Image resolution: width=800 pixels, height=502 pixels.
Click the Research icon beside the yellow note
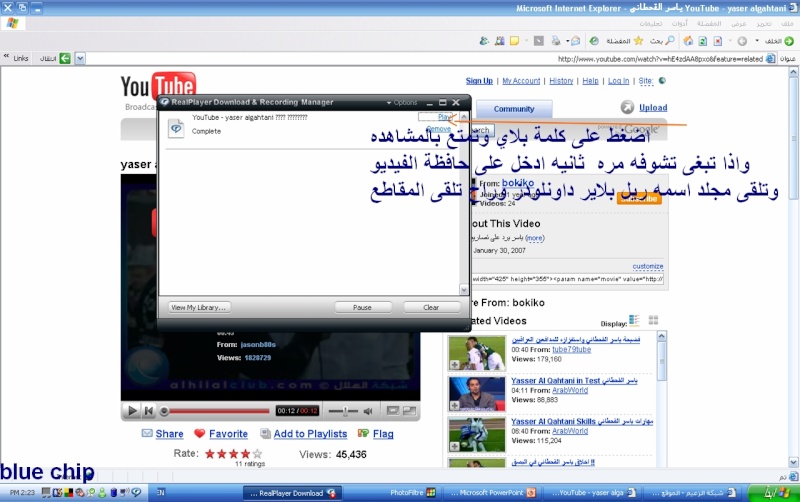[x=499, y=41]
